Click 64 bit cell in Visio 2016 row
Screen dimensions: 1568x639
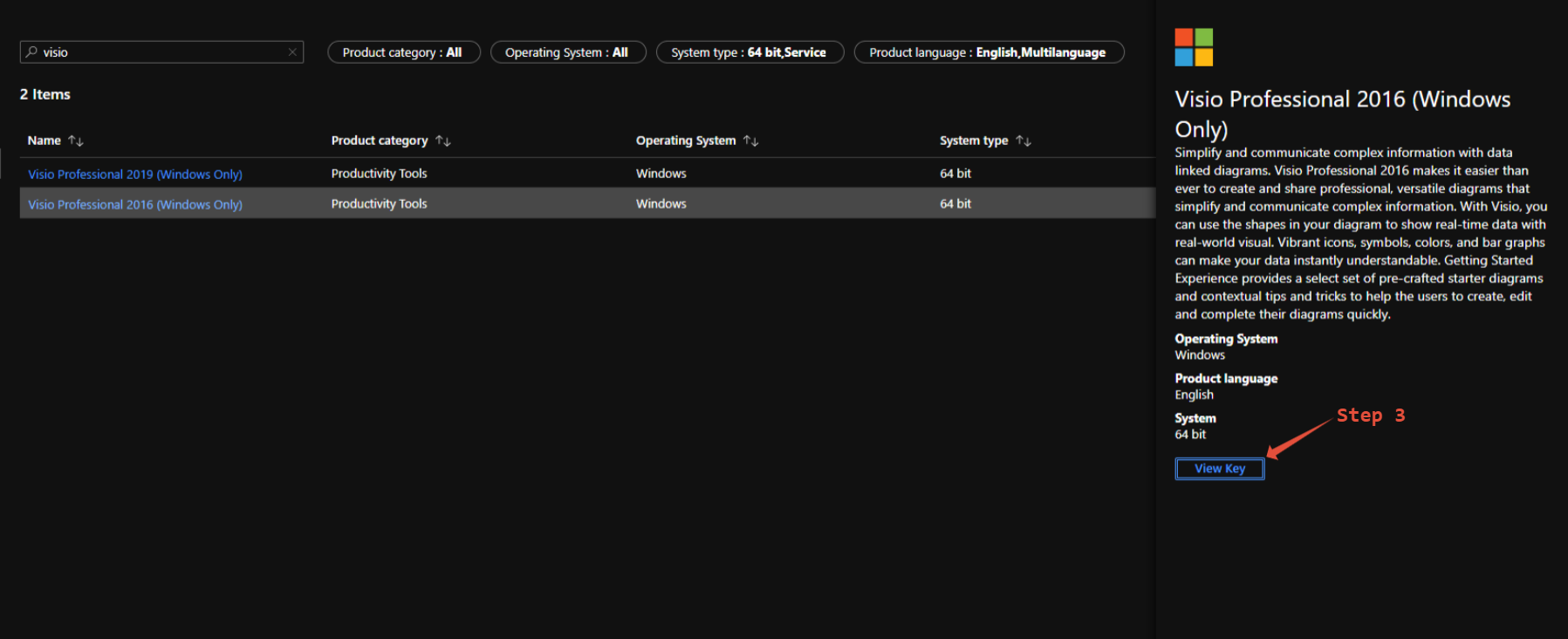coord(955,203)
